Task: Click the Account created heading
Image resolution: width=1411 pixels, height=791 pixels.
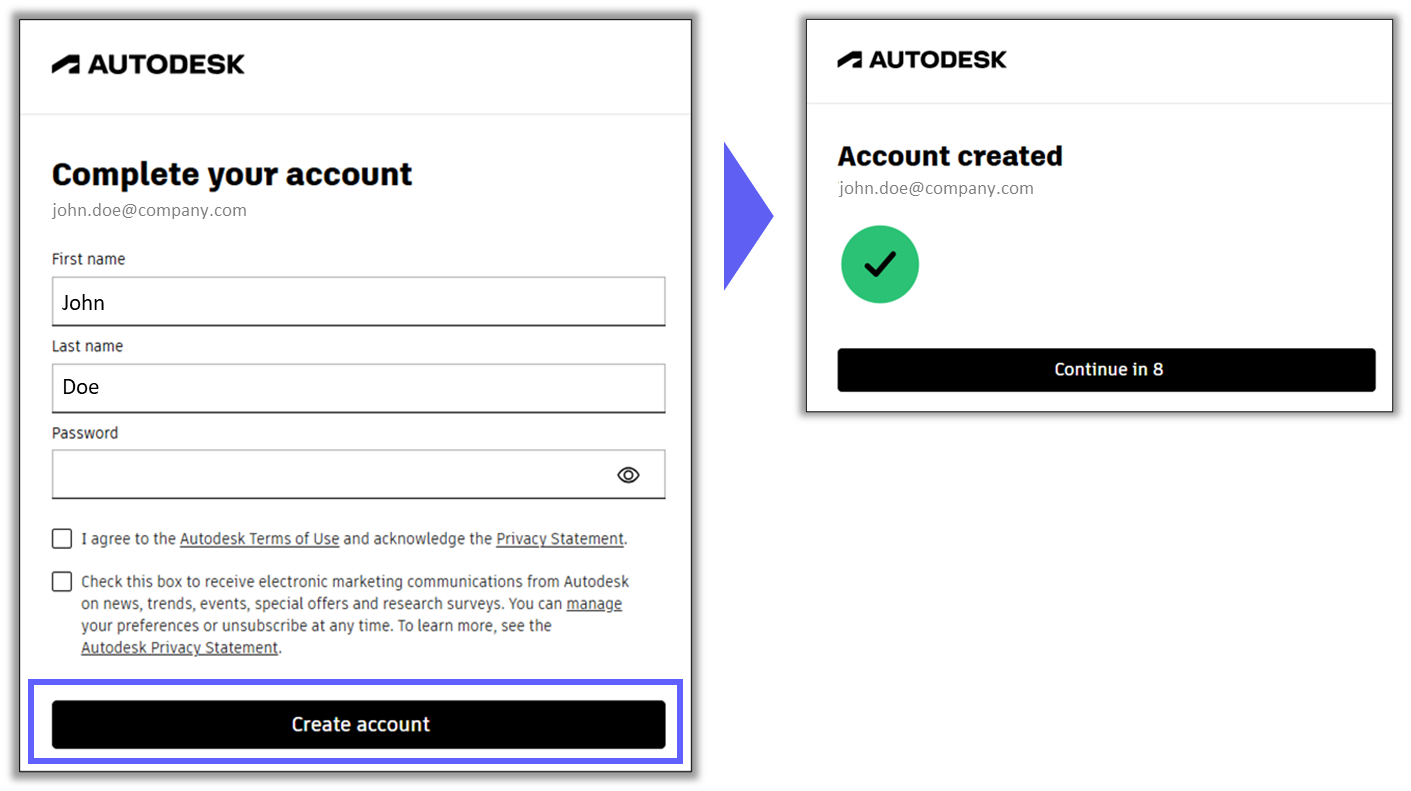Action: point(950,157)
